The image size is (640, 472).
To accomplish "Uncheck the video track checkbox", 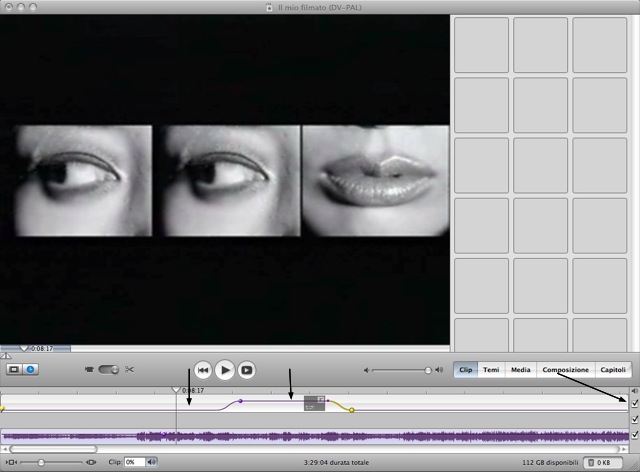I will tap(635, 403).
